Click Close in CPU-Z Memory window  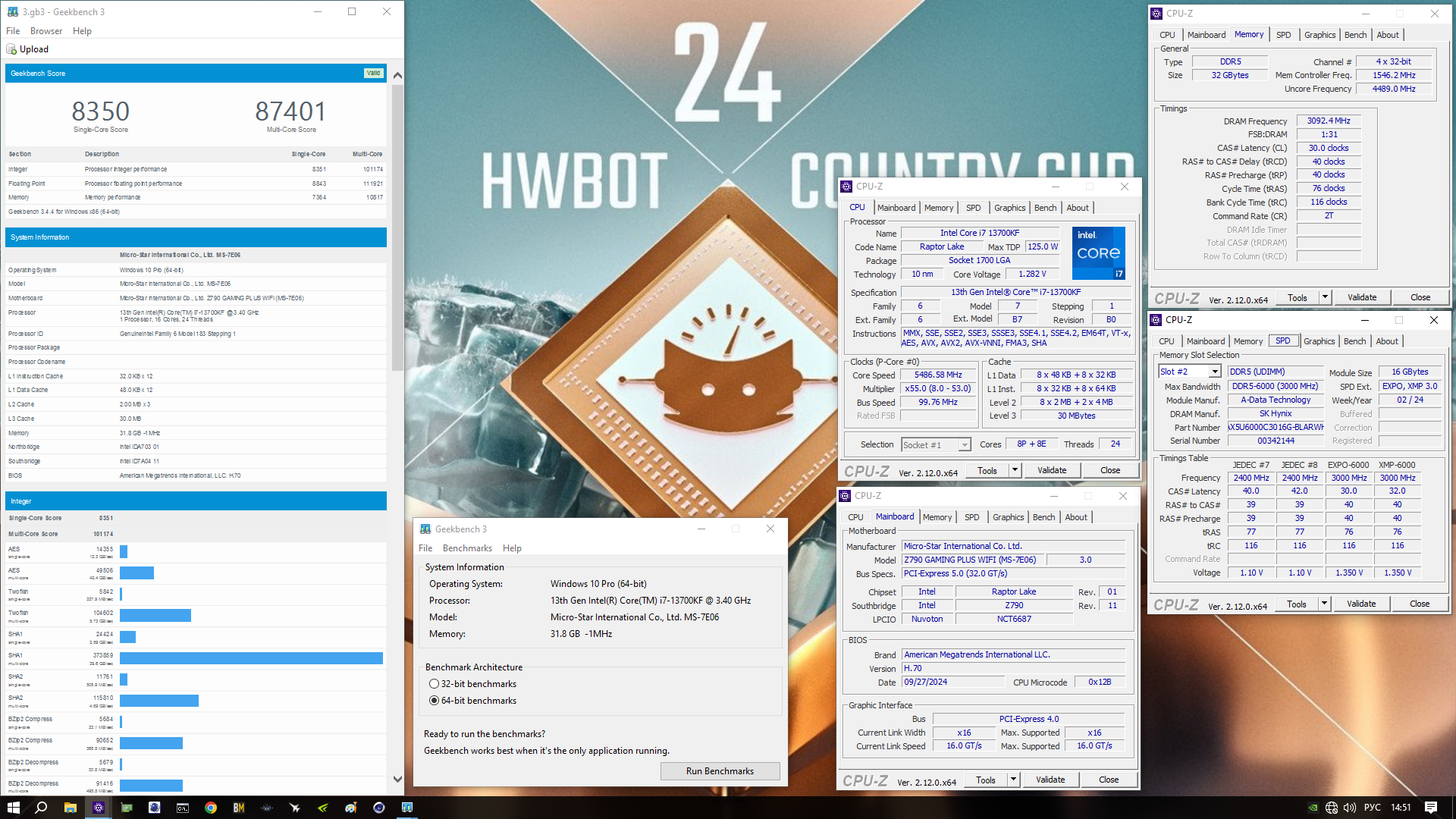point(1420,297)
